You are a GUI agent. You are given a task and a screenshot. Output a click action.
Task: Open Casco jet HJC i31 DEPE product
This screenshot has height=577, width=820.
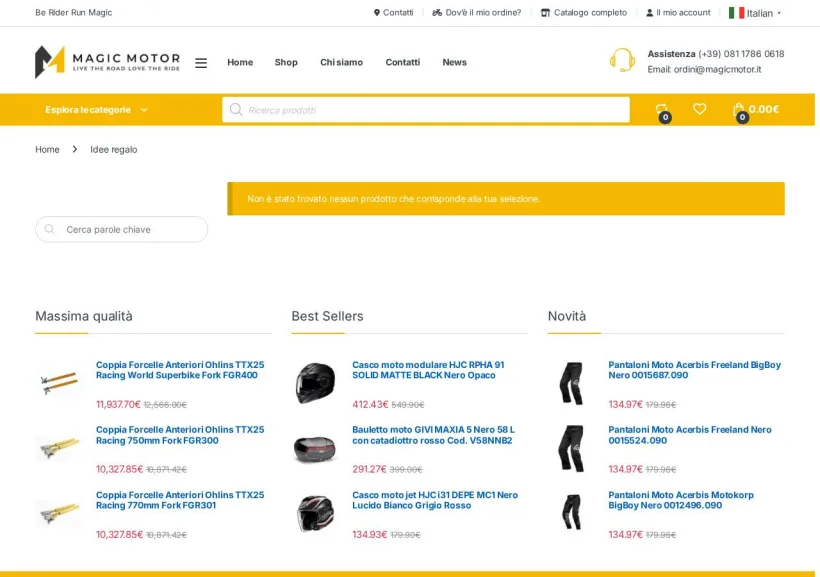click(x=435, y=500)
